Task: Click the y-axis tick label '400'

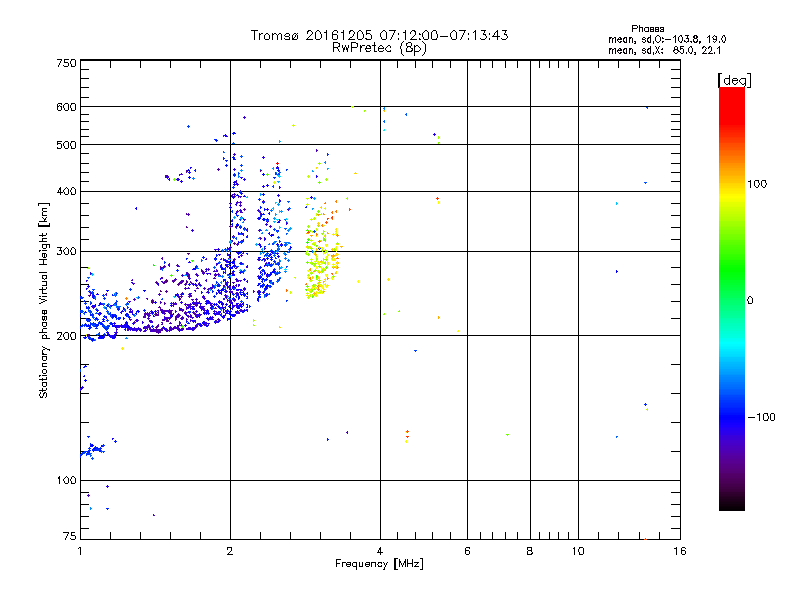Action: 66,191
